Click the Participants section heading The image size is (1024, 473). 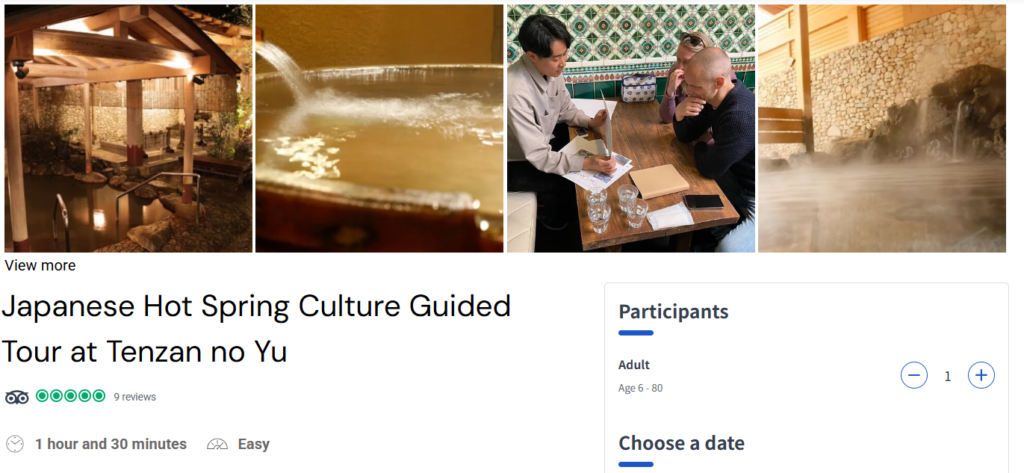point(673,311)
